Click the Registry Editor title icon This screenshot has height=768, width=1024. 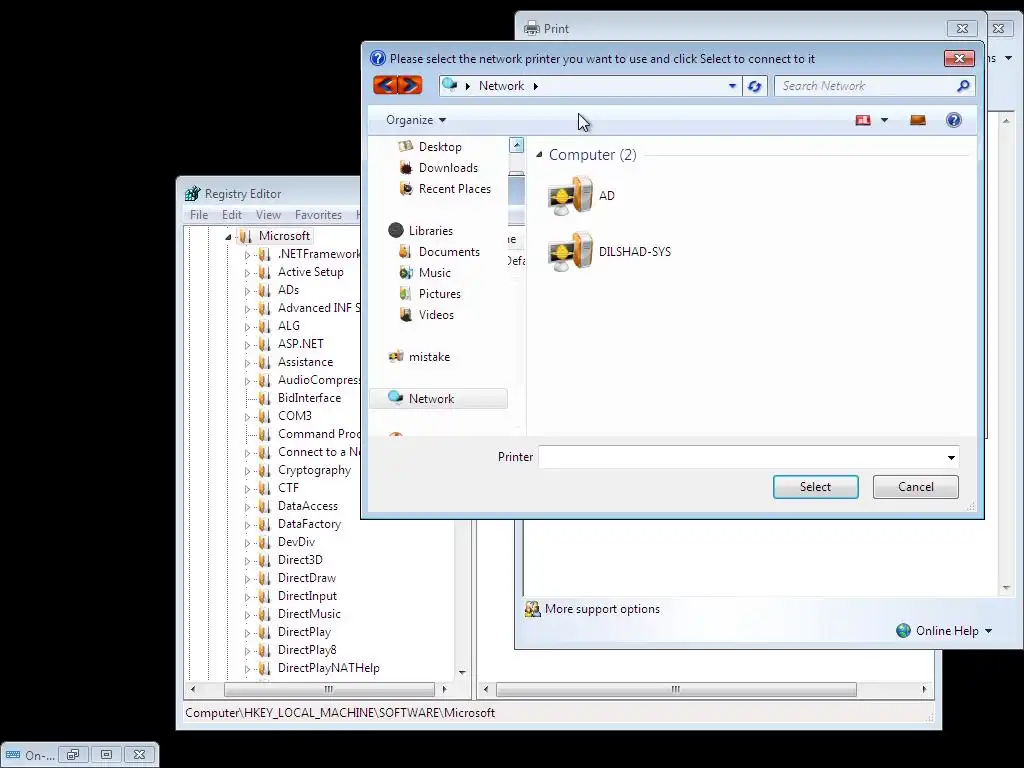192,193
